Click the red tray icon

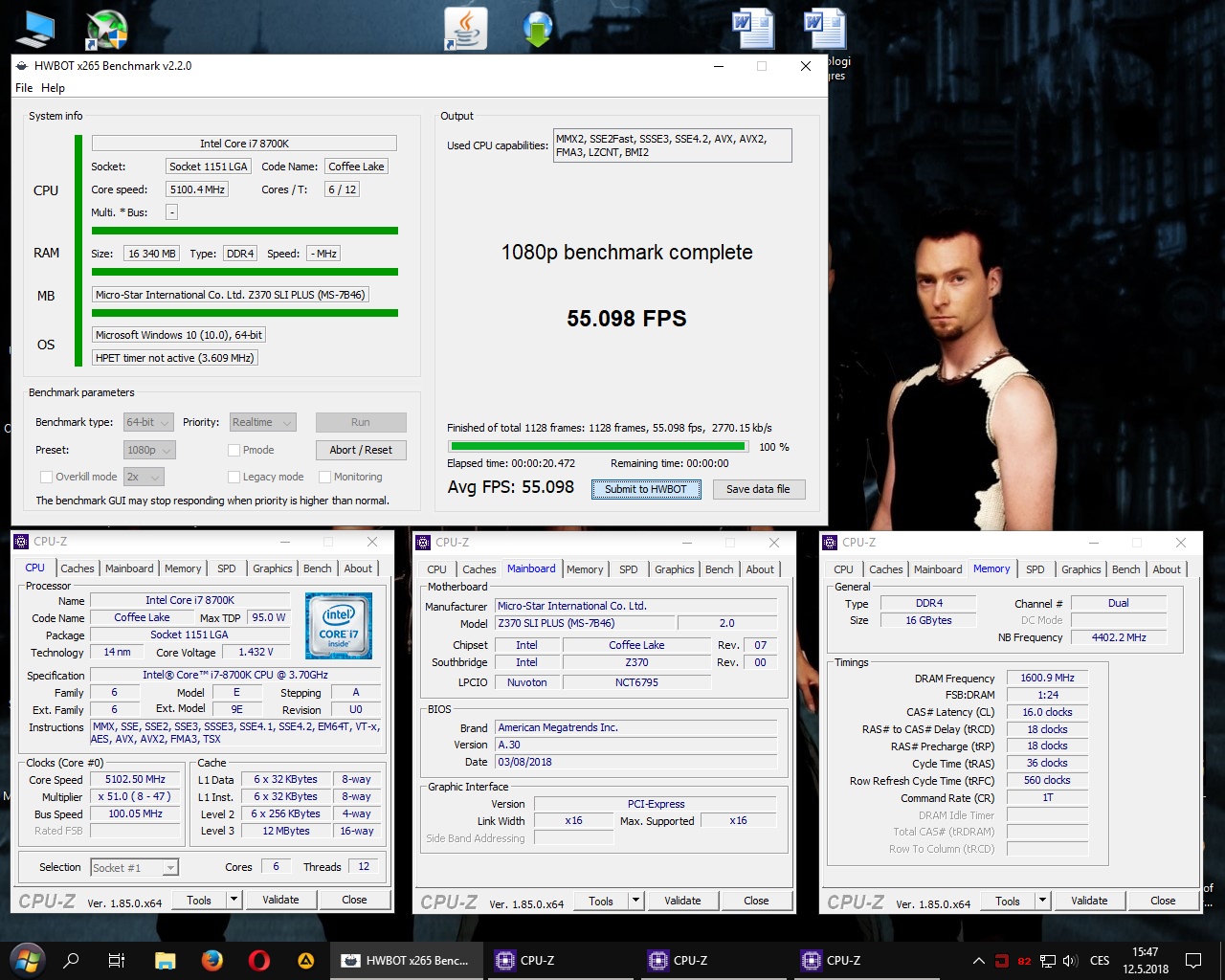pos(1001,961)
